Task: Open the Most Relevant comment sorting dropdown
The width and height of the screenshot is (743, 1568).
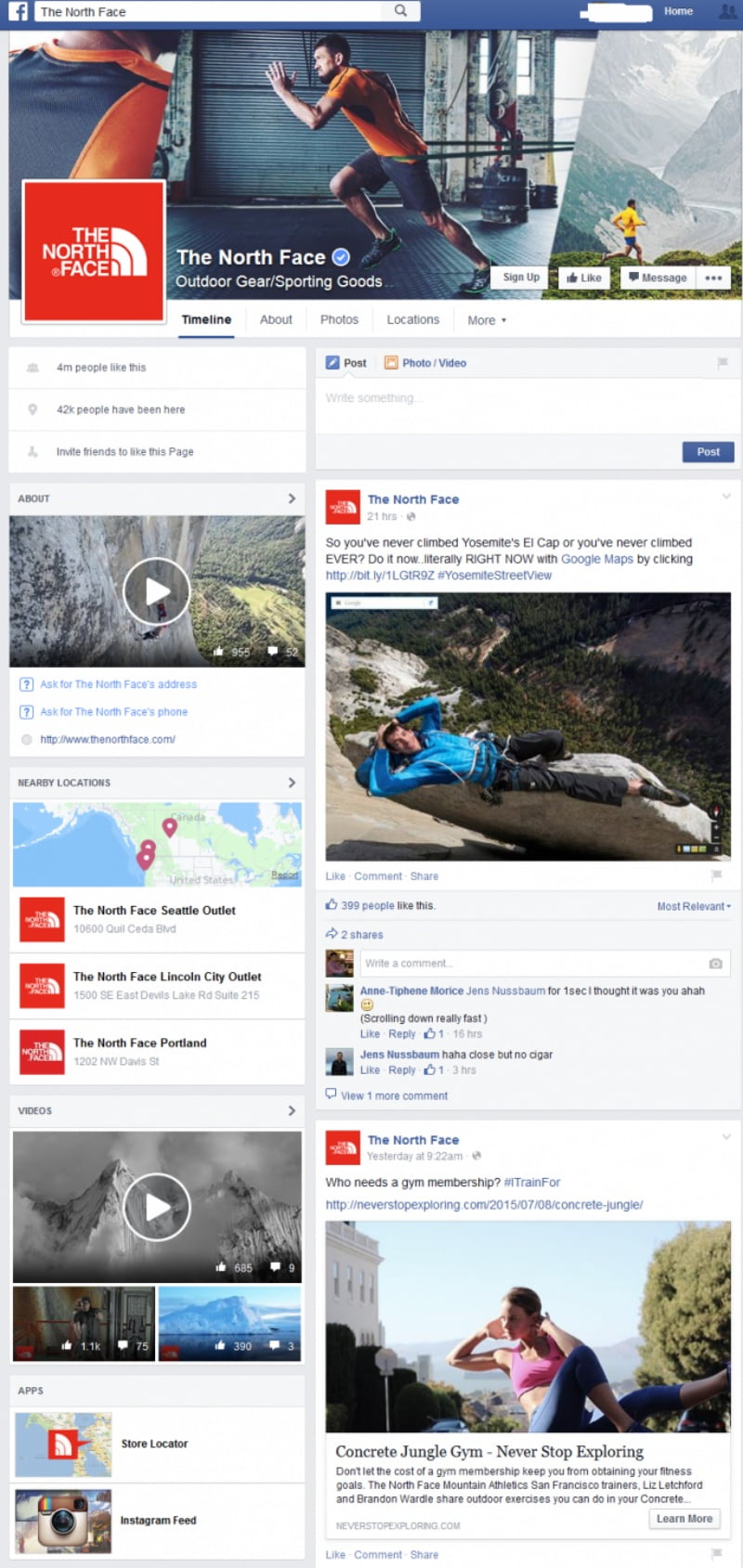Action: 693,906
